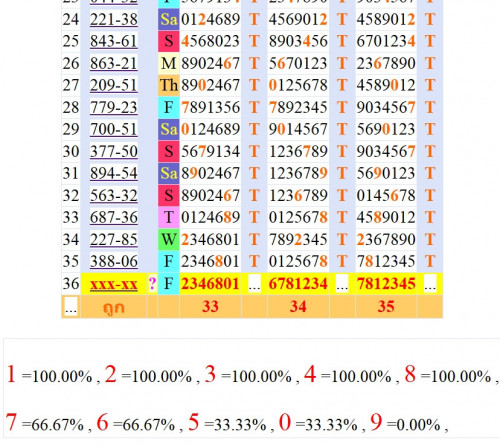The image size is (500, 446).
Task: Select the T day cell in row 33
Action: [169, 217]
